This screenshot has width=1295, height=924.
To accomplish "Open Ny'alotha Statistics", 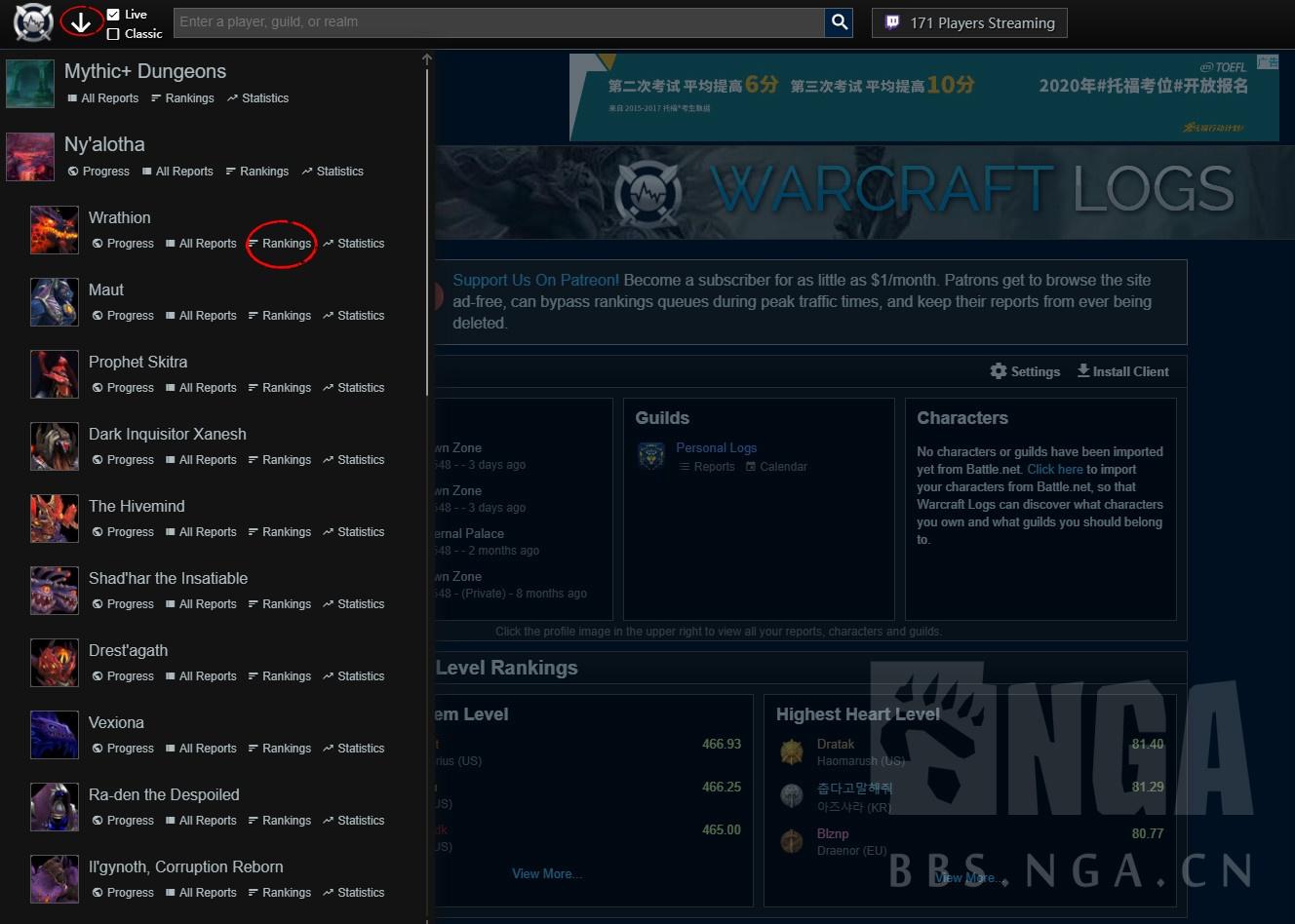I will click(333, 172).
